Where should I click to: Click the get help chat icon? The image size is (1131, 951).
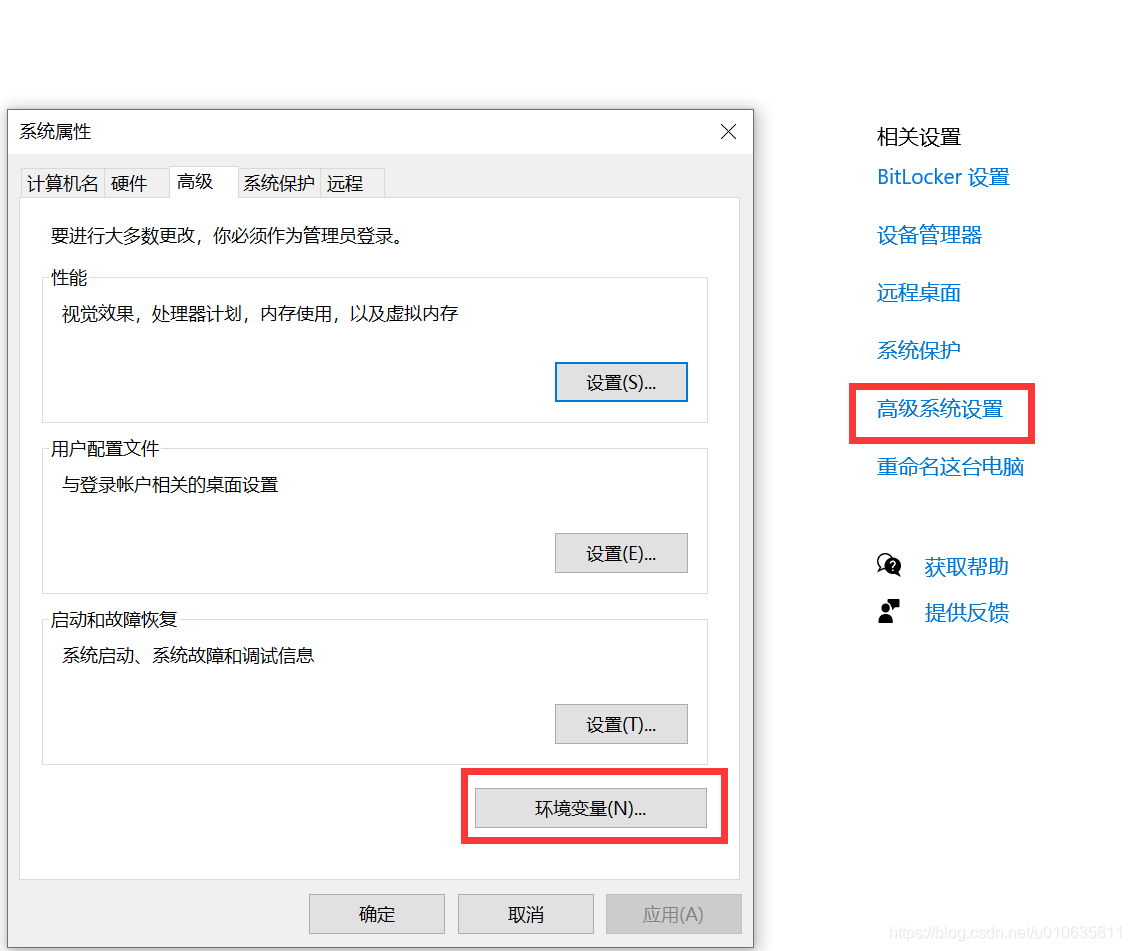[889, 565]
